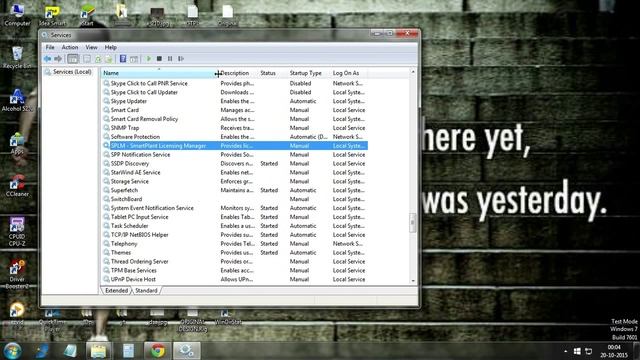The image size is (640, 360).
Task: Click the services list scroll-up arrow
Action: click(413, 72)
